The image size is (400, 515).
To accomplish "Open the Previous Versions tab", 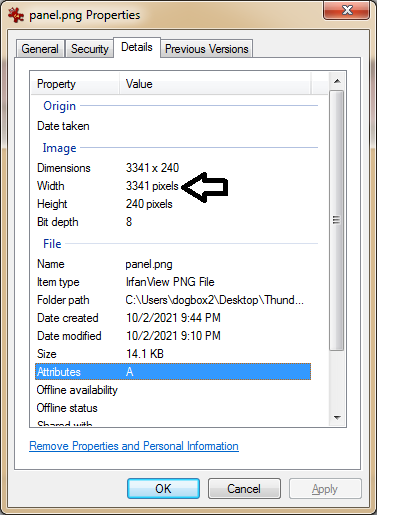I will [x=207, y=49].
